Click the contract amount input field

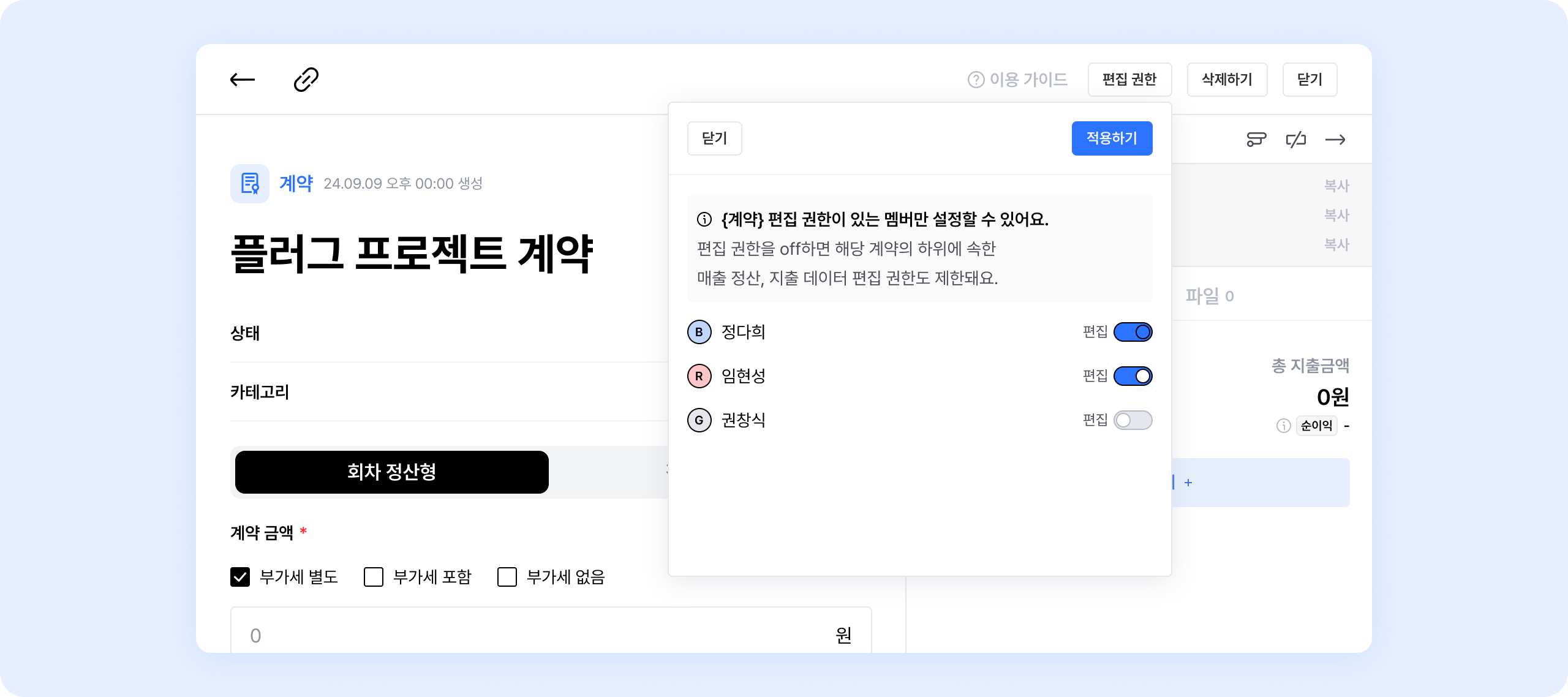(x=539, y=635)
